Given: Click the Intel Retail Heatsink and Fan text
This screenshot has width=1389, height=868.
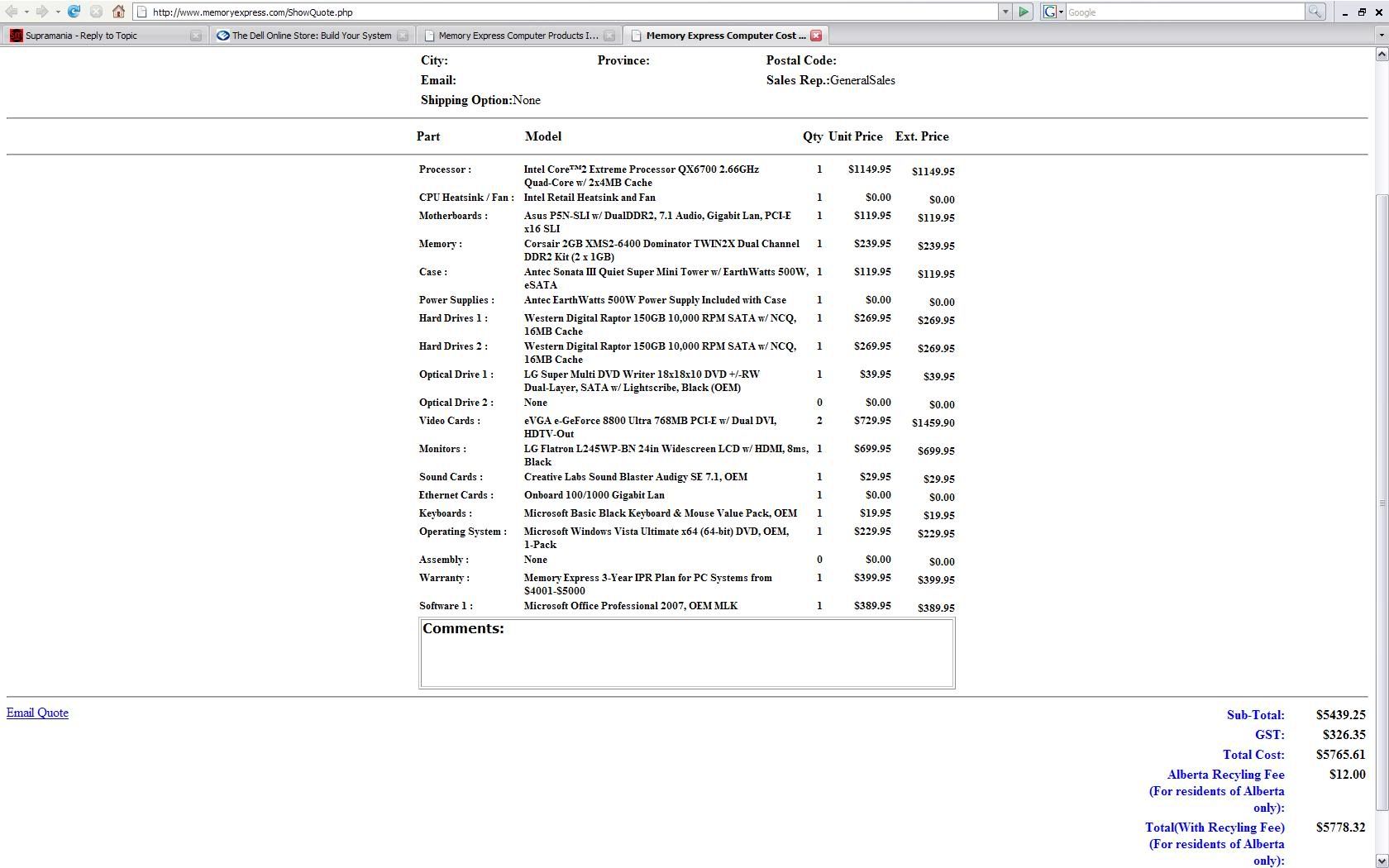Looking at the screenshot, I should tap(589, 198).
